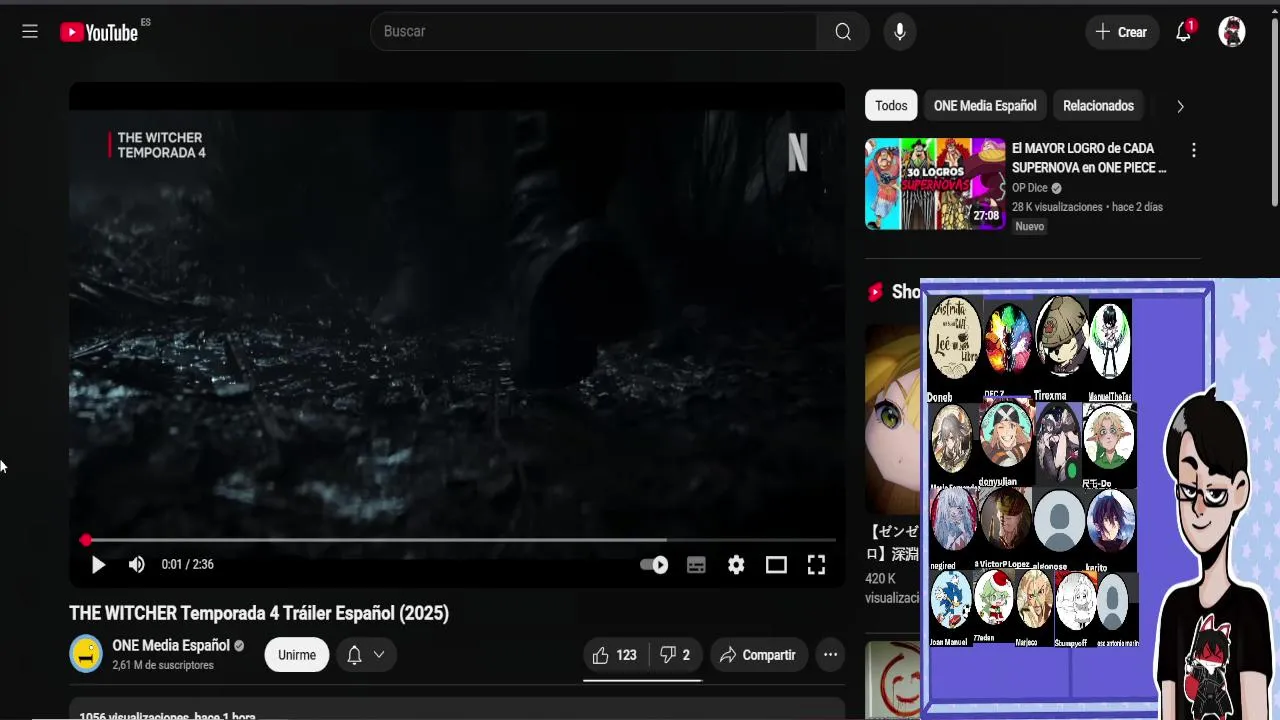The image size is (1280, 720).
Task: Enter fullscreen mode
Action: (816, 565)
